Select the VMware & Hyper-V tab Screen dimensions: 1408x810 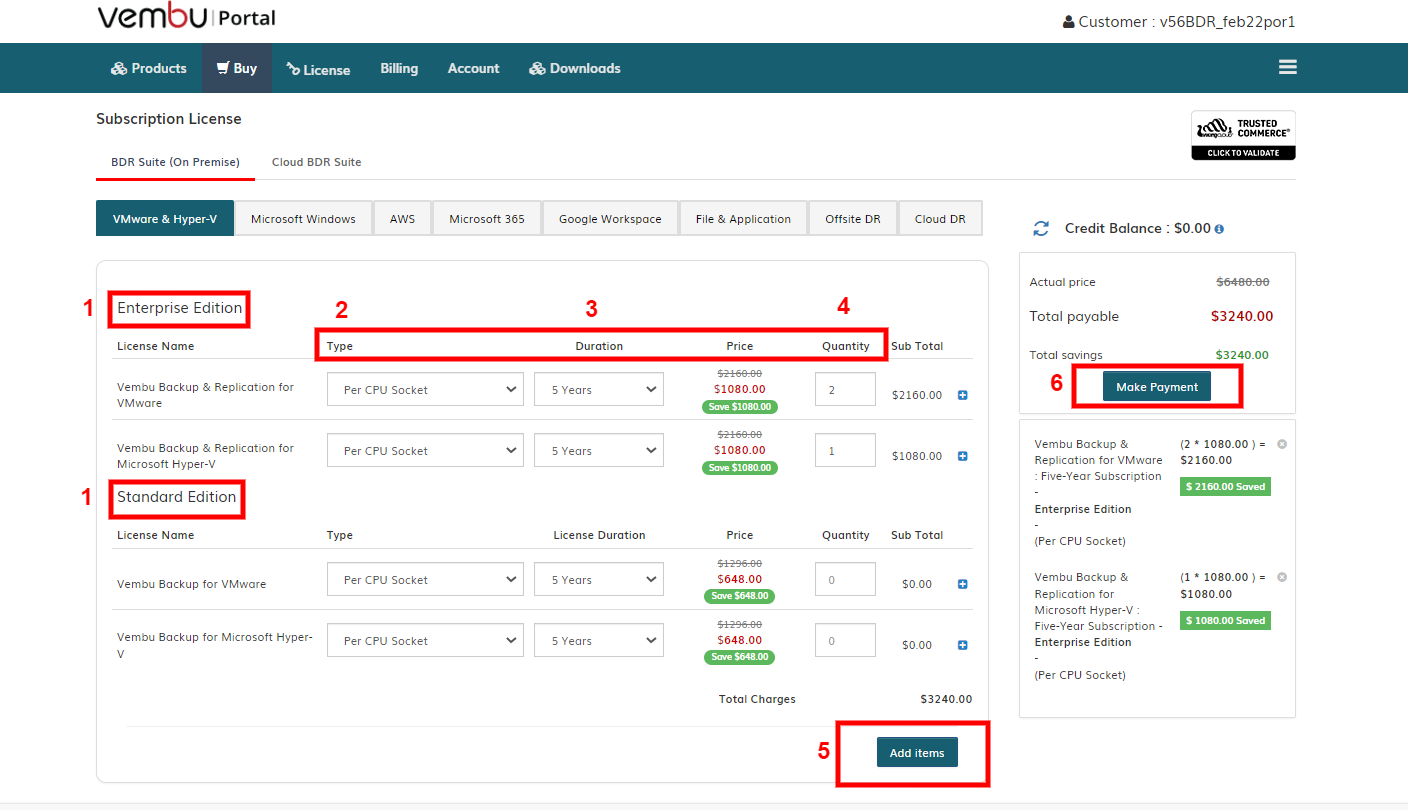tap(165, 219)
